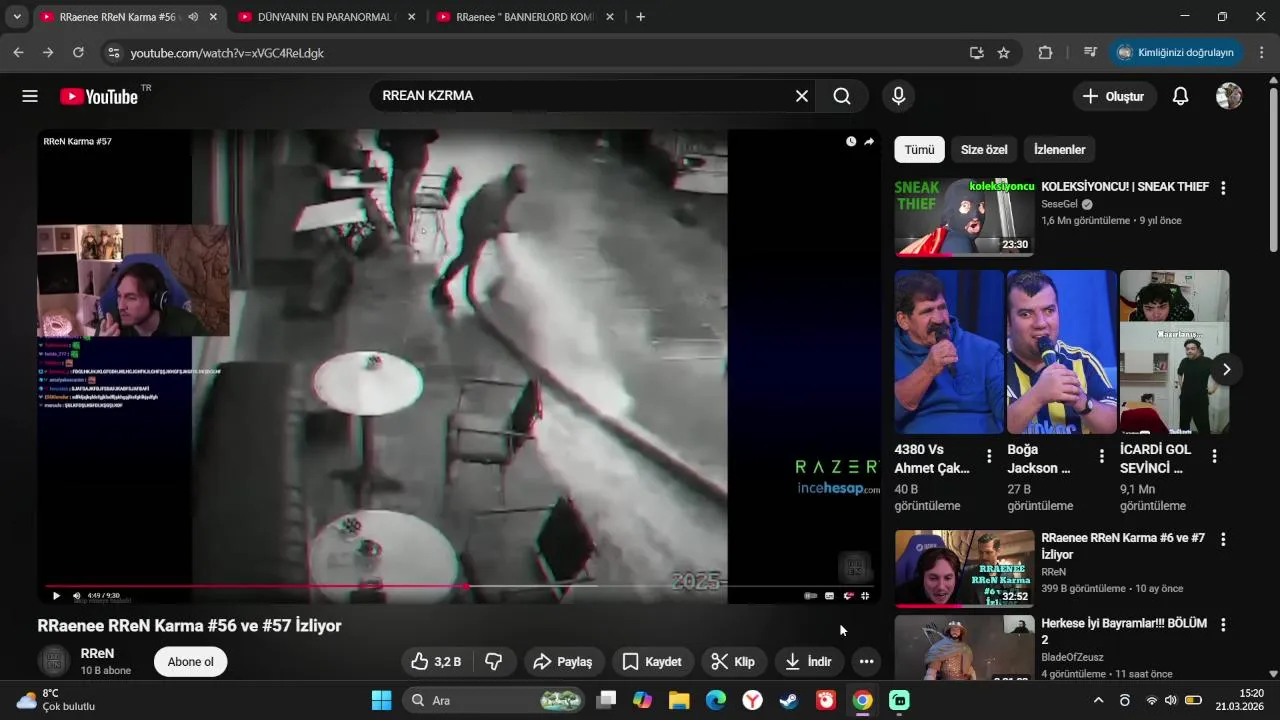Select the İzlenenler filter chip
Viewport: 1280px width, 720px height.
coord(1060,150)
